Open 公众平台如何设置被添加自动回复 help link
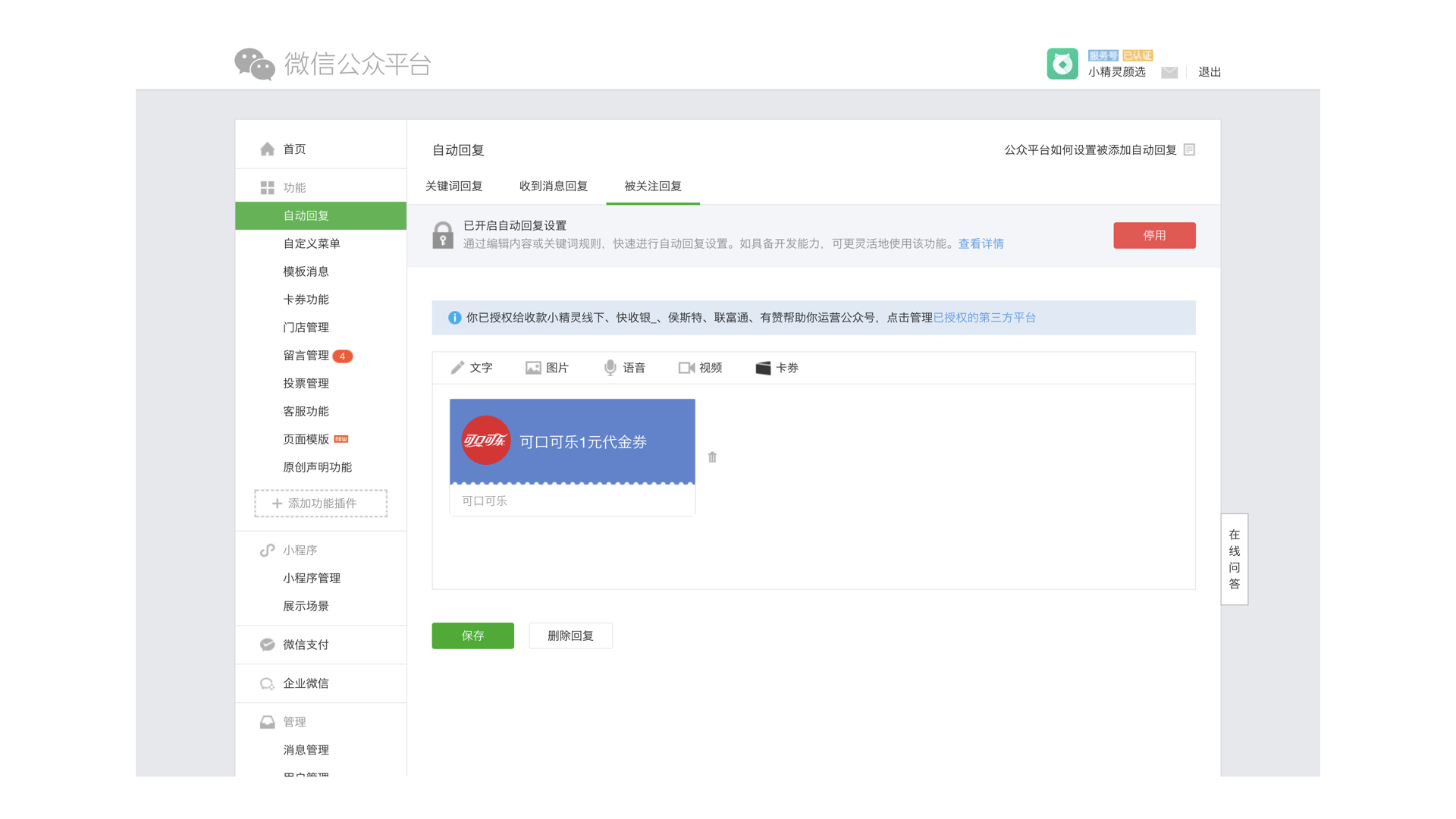The width and height of the screenshot is (1456, 819). pyautogui.click(x=1090, y=149)
